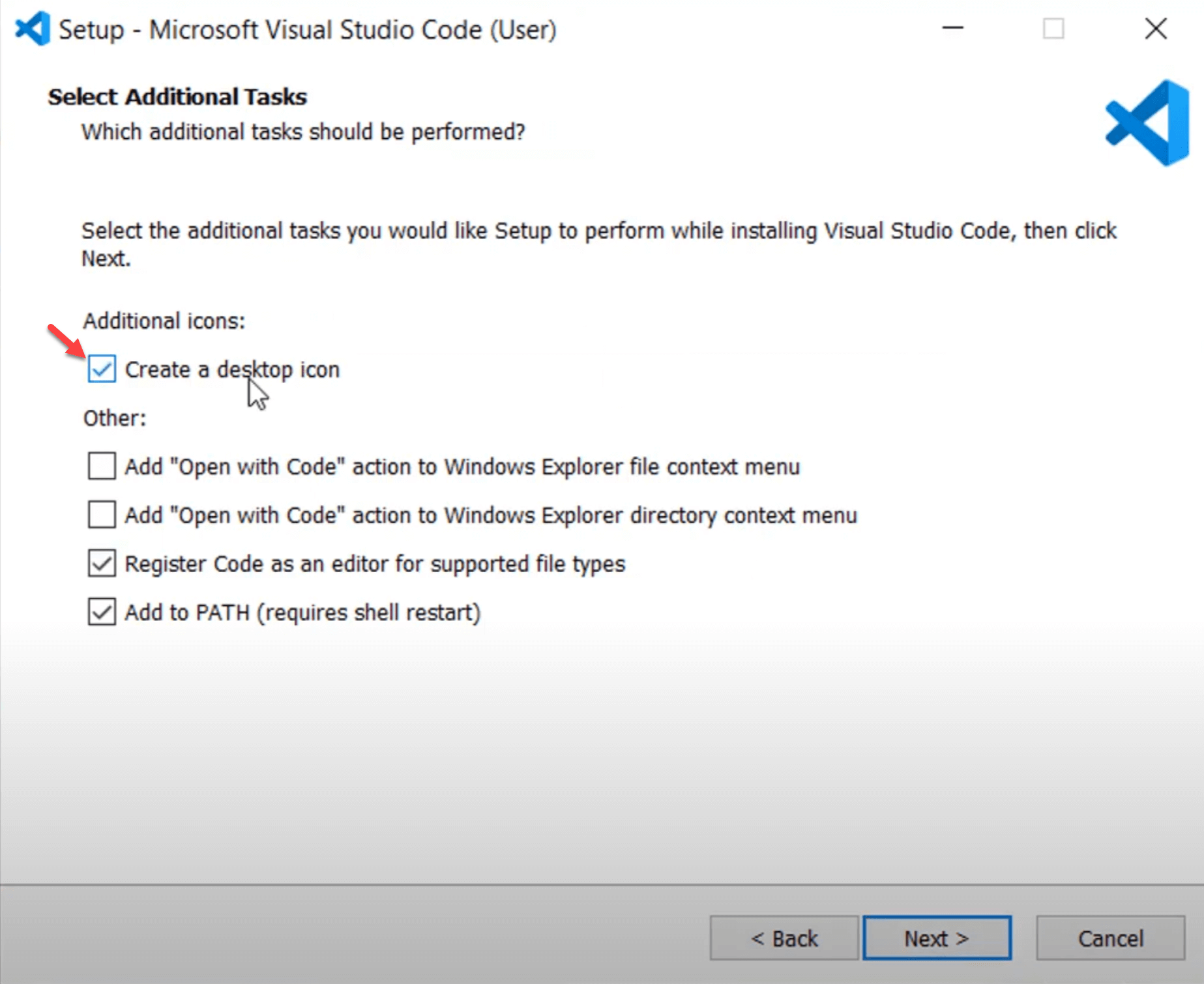Enable Open with Code for file context menu
The width and height of the screenshot is (1204, 984).
coord(102,467)
